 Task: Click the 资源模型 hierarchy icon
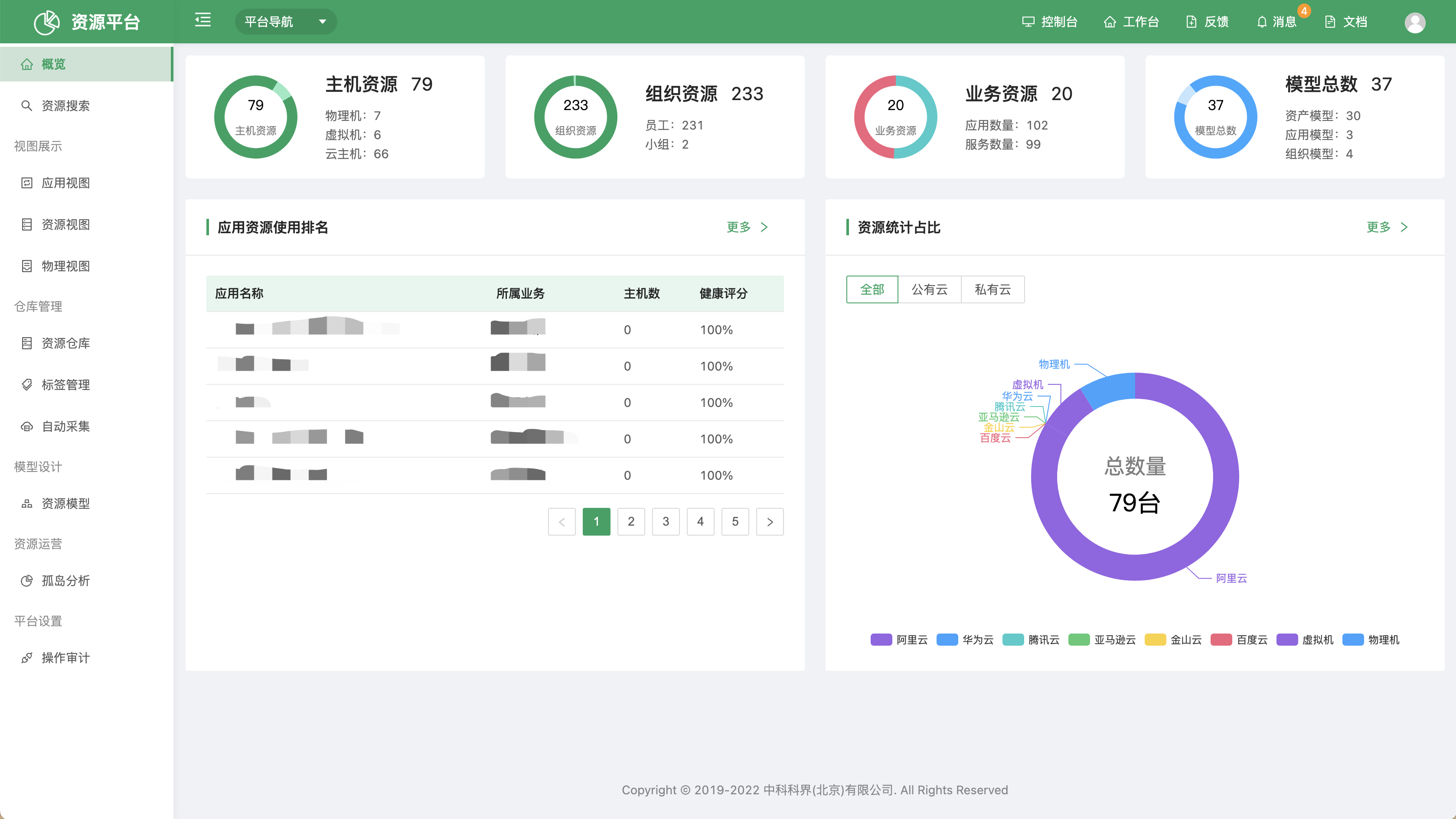pos(26,503)
